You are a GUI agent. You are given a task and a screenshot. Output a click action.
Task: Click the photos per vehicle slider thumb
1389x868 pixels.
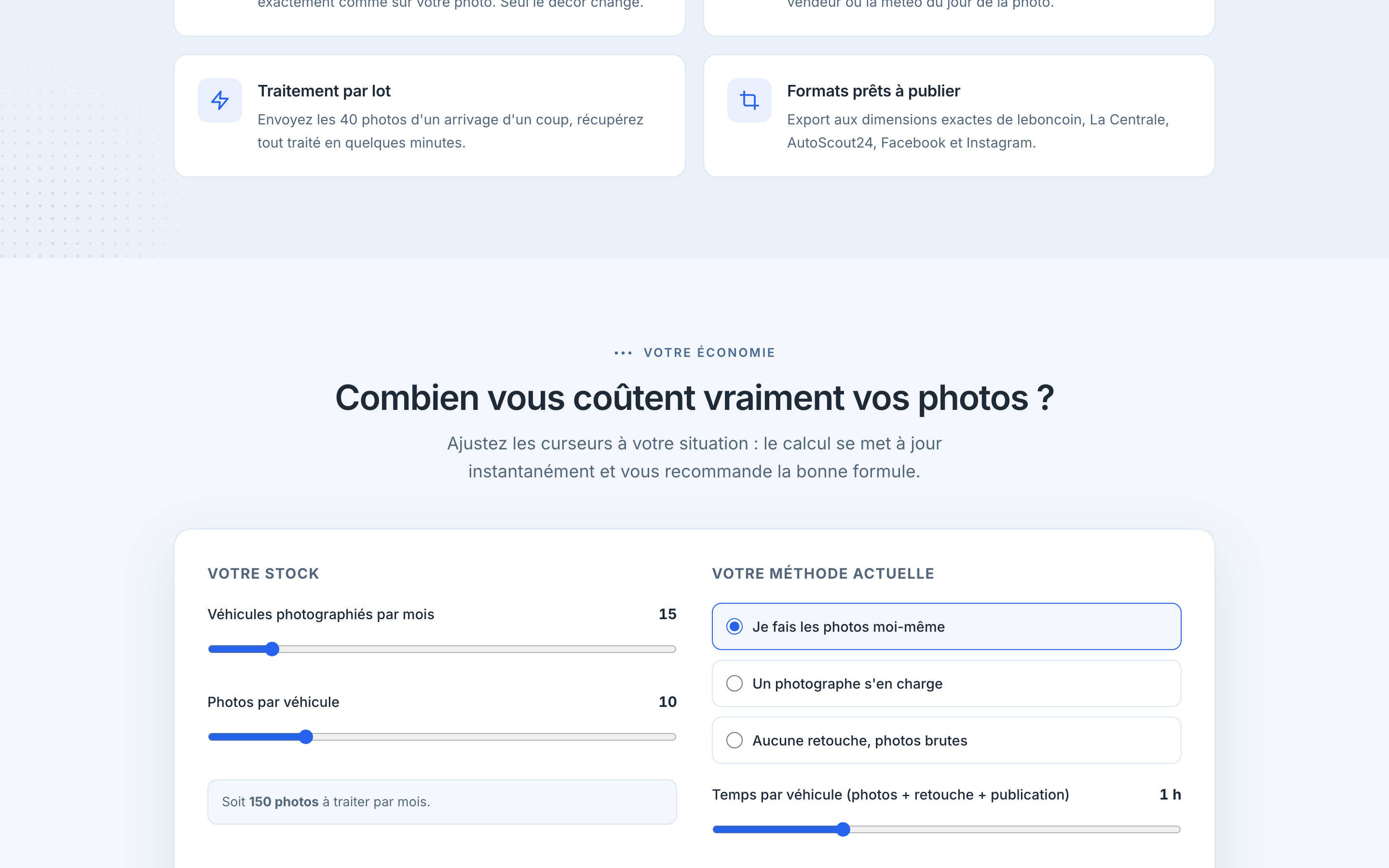[306, 737]
